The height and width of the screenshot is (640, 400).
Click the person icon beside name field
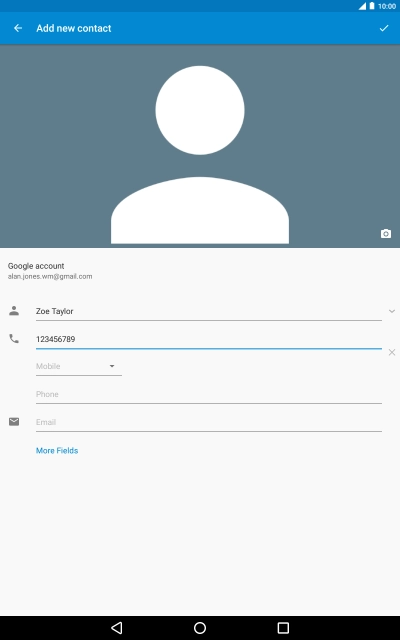pyautogui.click(x=14, y=311)
